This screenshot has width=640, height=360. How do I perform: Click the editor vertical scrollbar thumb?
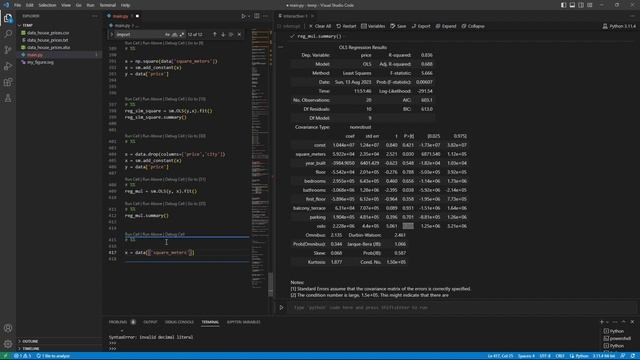coord(270,284)
